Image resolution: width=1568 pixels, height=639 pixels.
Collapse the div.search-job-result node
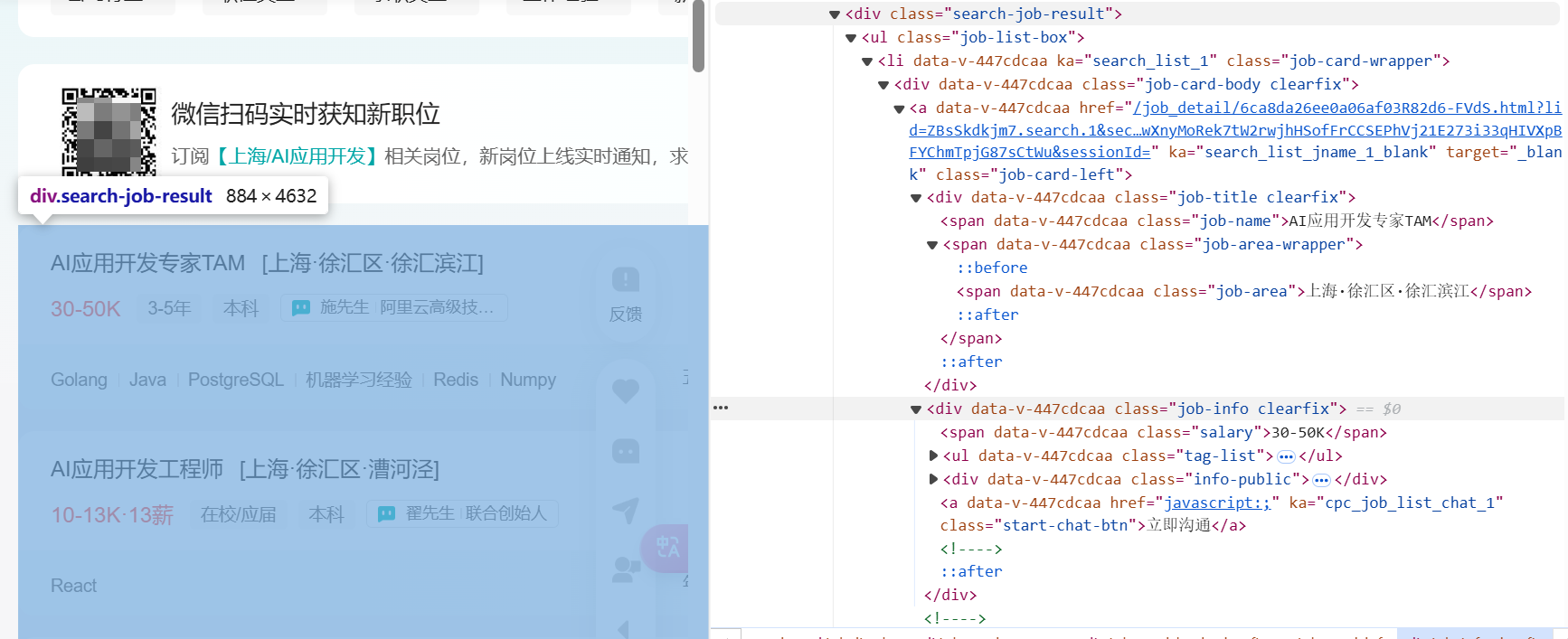[x=834, y=14]
